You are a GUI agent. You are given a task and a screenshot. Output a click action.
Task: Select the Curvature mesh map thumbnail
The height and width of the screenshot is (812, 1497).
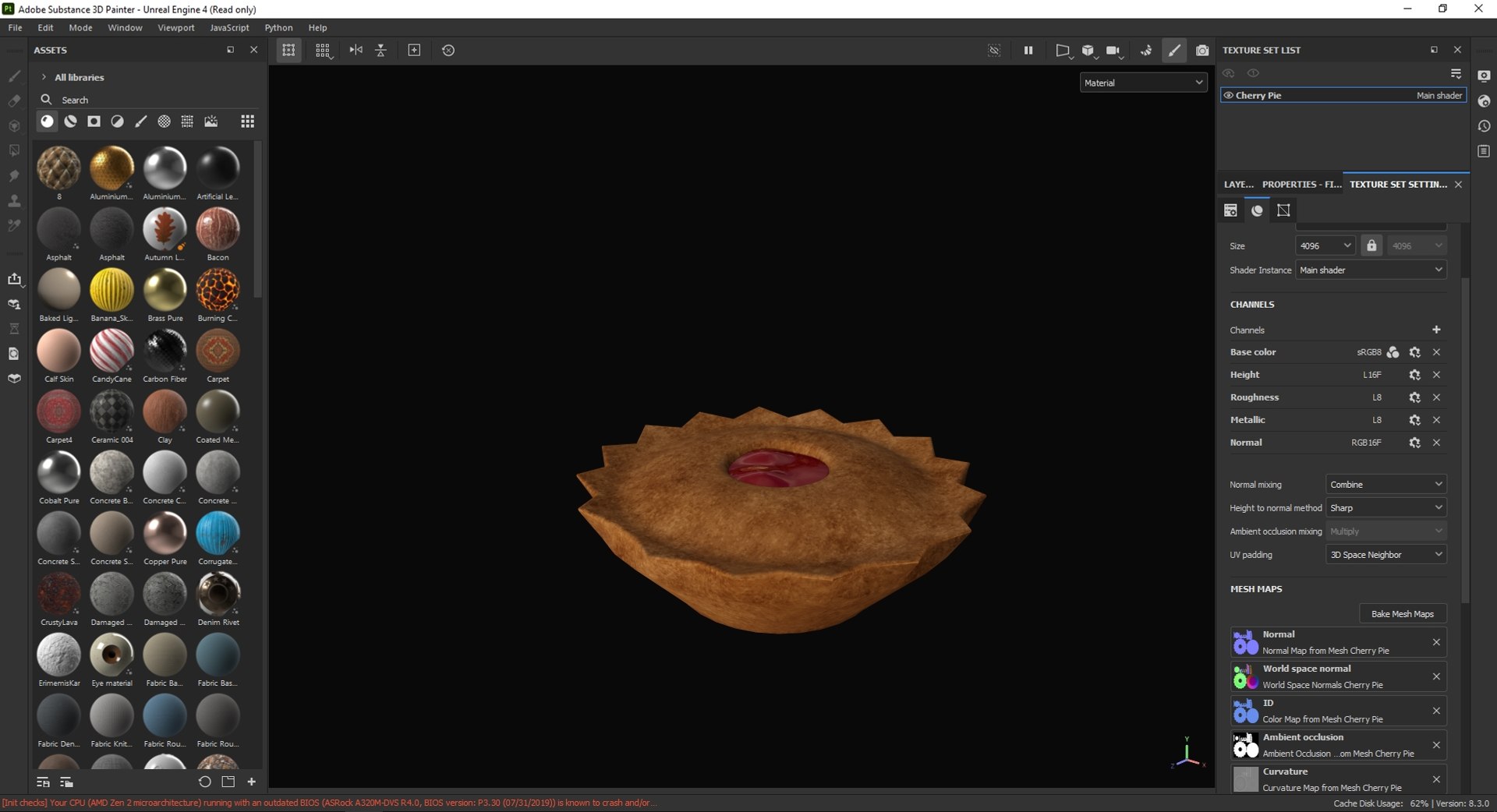click(x=1245, y=779)
